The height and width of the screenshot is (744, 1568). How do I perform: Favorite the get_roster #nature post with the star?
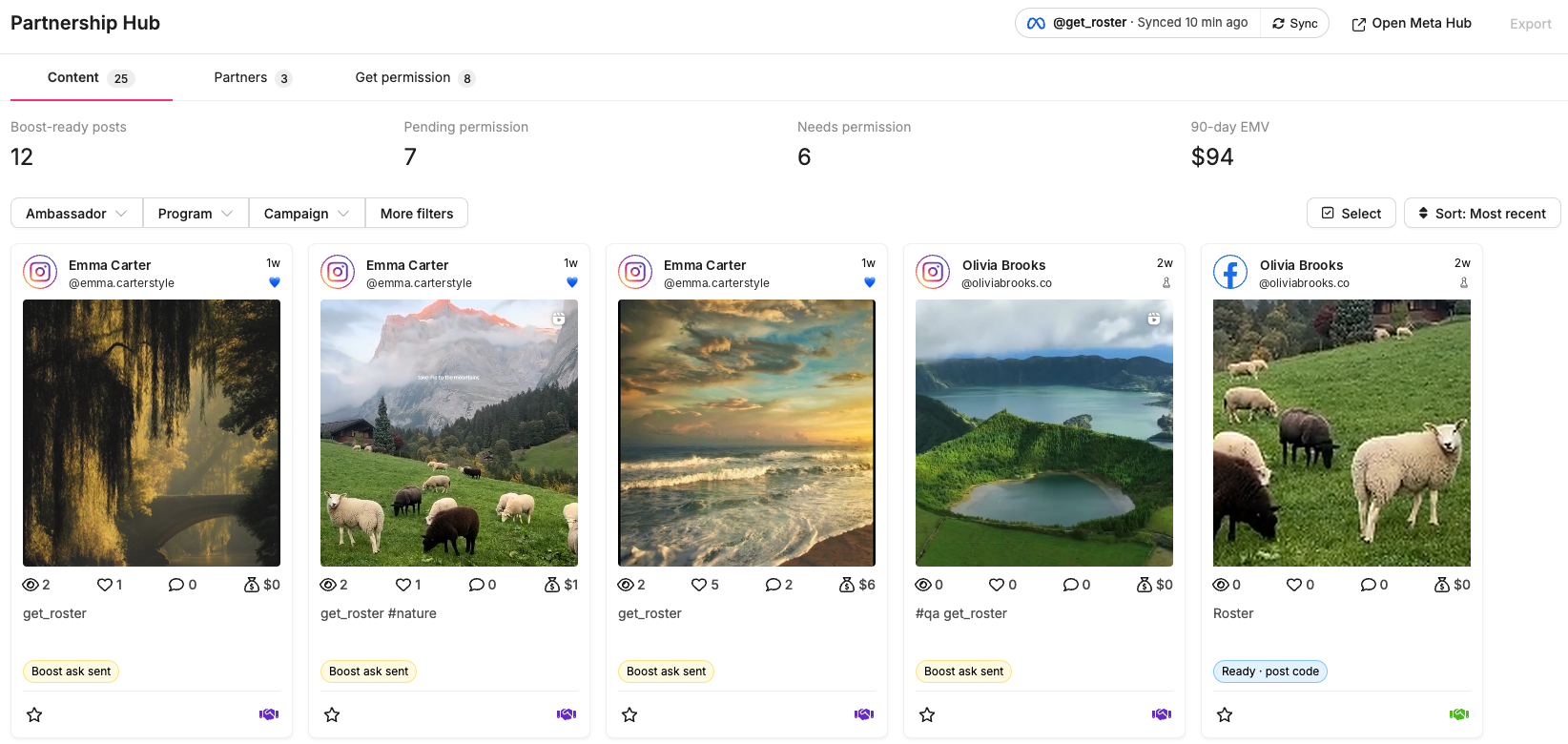click(x=332, y=714)
